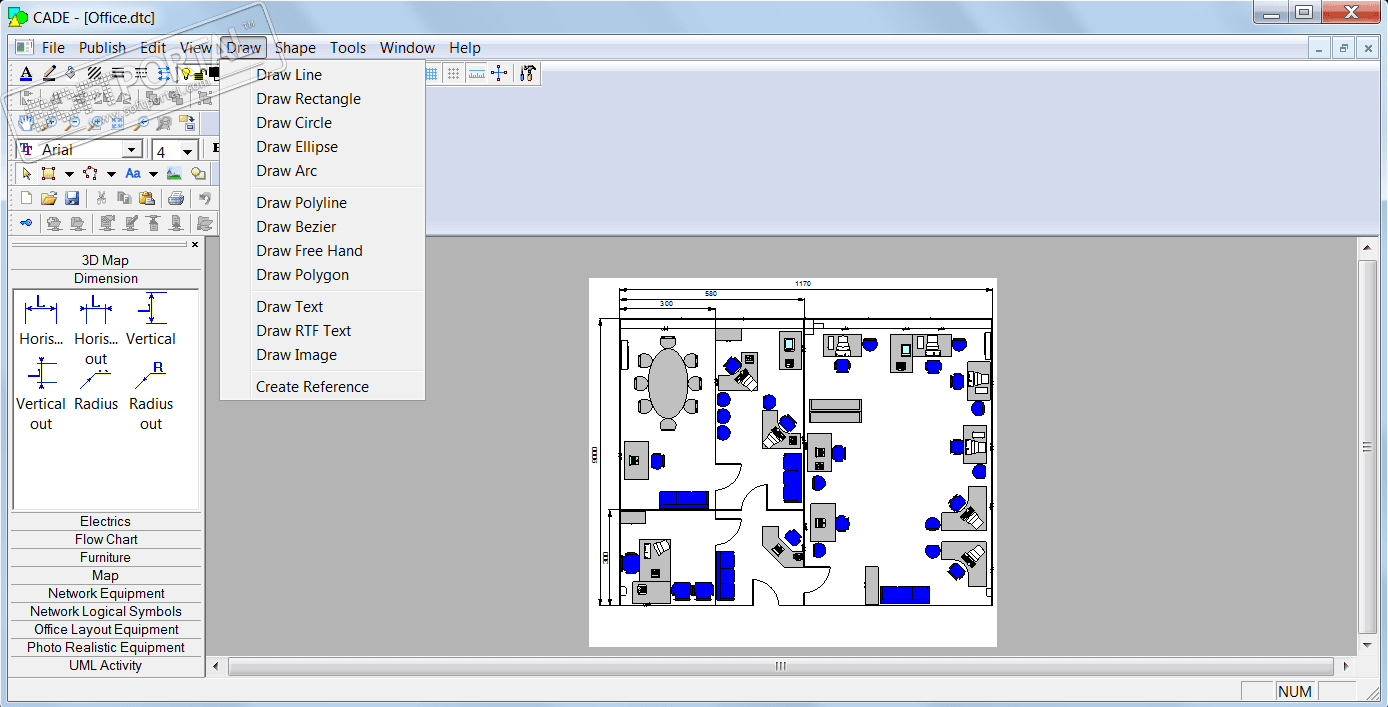Open the hammer and screwdriver settings icon
This screenshot has height=707, width=1388.
point(528,73)
